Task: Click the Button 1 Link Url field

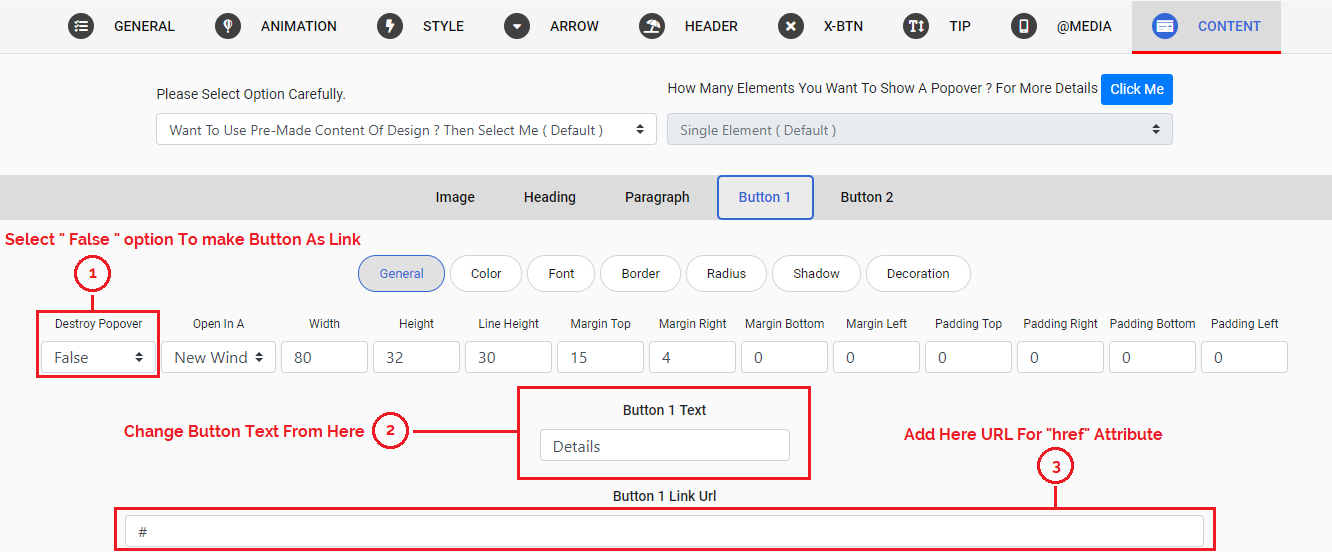Action: (x=664, y=531)
